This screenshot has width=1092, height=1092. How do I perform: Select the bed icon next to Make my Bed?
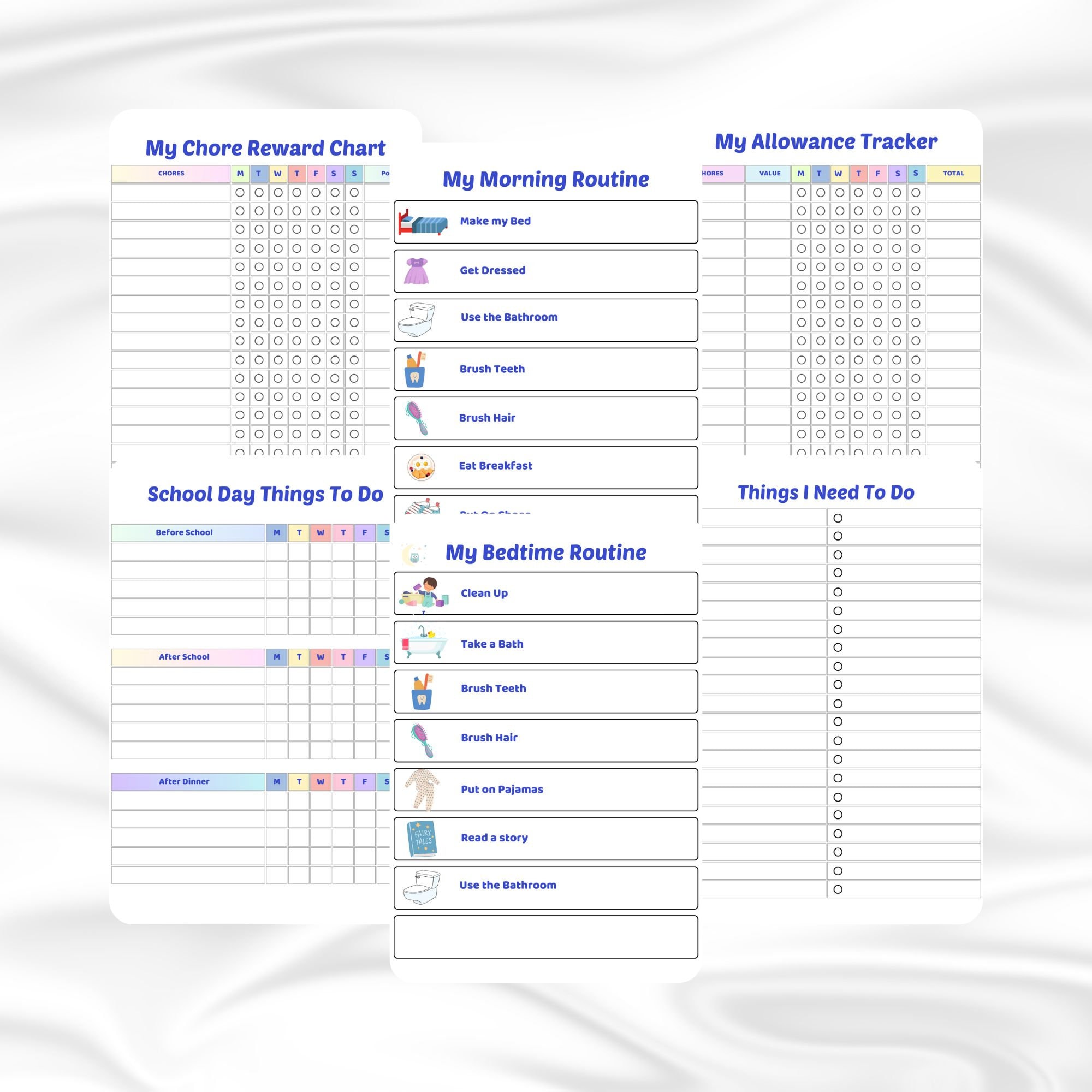pos(422,222)
